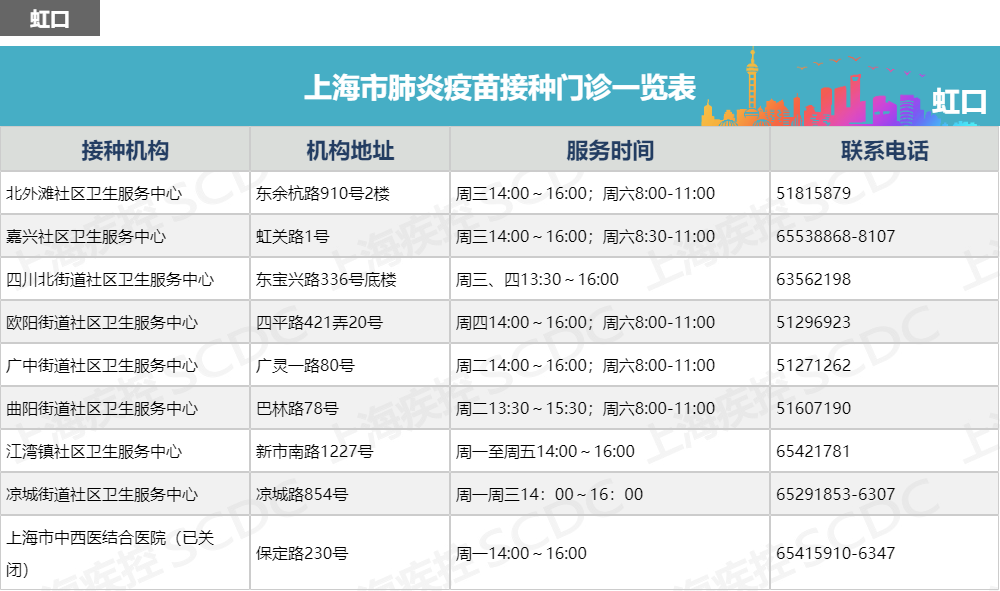Click address 巴林路78号
Screen dimensions: 1000x591
297,409
